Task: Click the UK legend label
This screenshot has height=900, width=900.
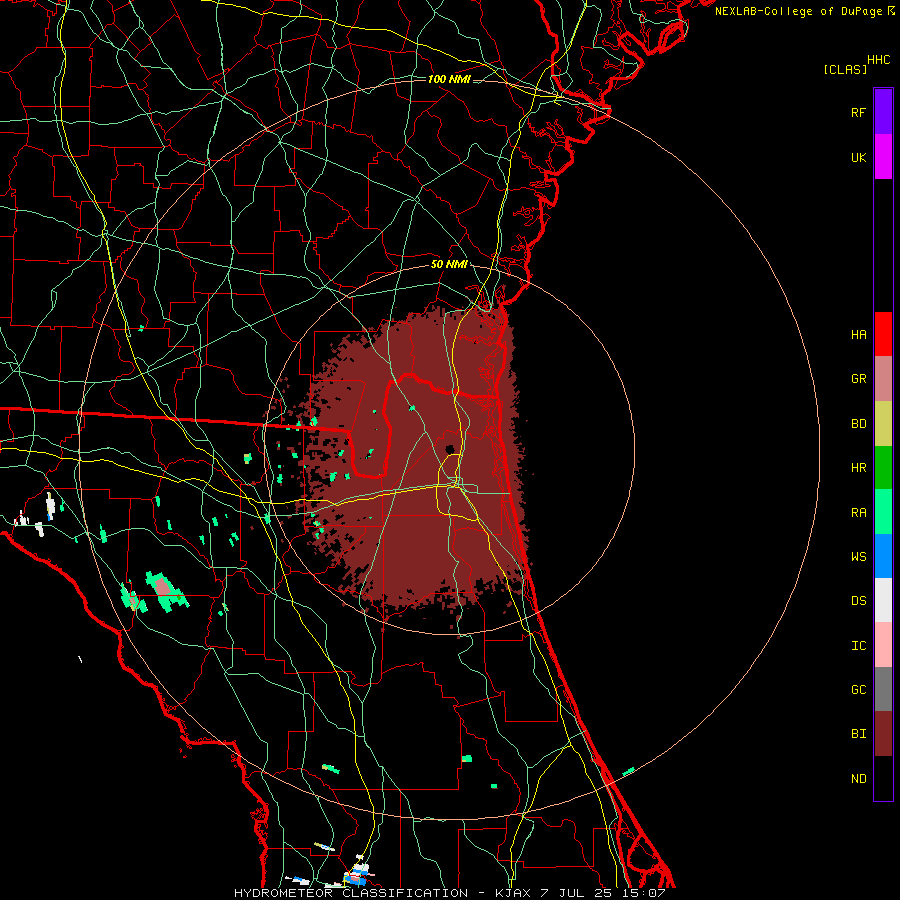Action: coord(858,157)
